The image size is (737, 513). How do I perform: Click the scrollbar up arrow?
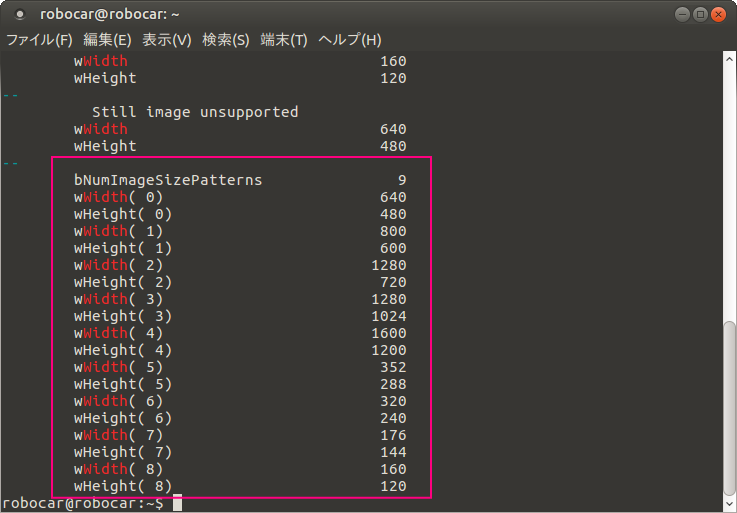(x=729, y=59)
